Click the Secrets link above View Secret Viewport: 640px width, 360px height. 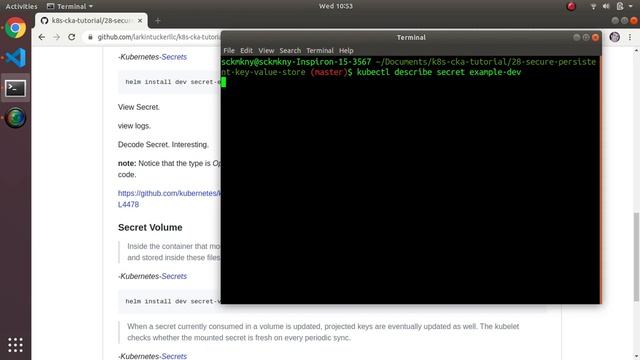tap(174, 57)
